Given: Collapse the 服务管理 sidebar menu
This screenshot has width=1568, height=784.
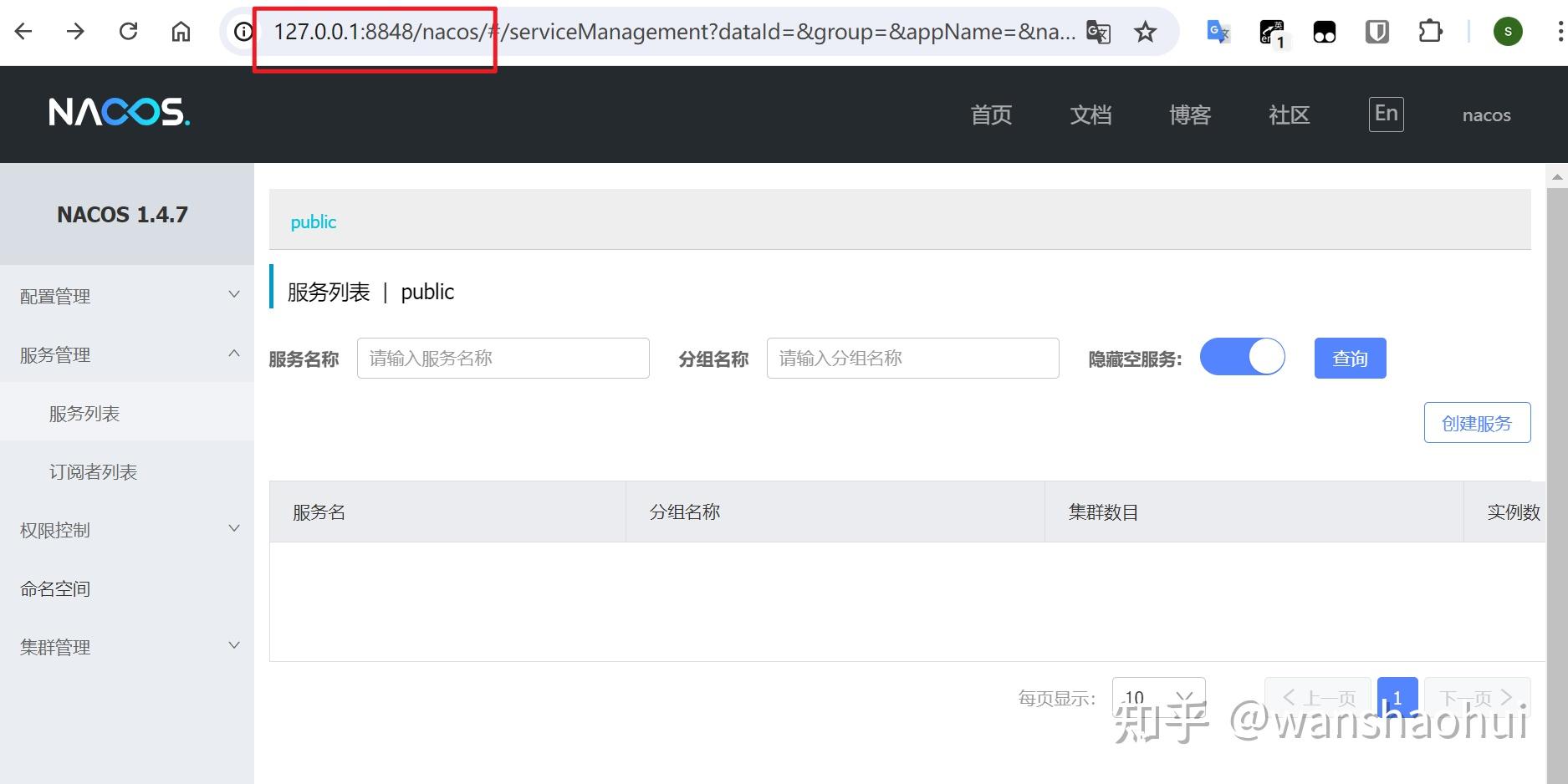Looking at the screenshot, I should click(127, 354).
